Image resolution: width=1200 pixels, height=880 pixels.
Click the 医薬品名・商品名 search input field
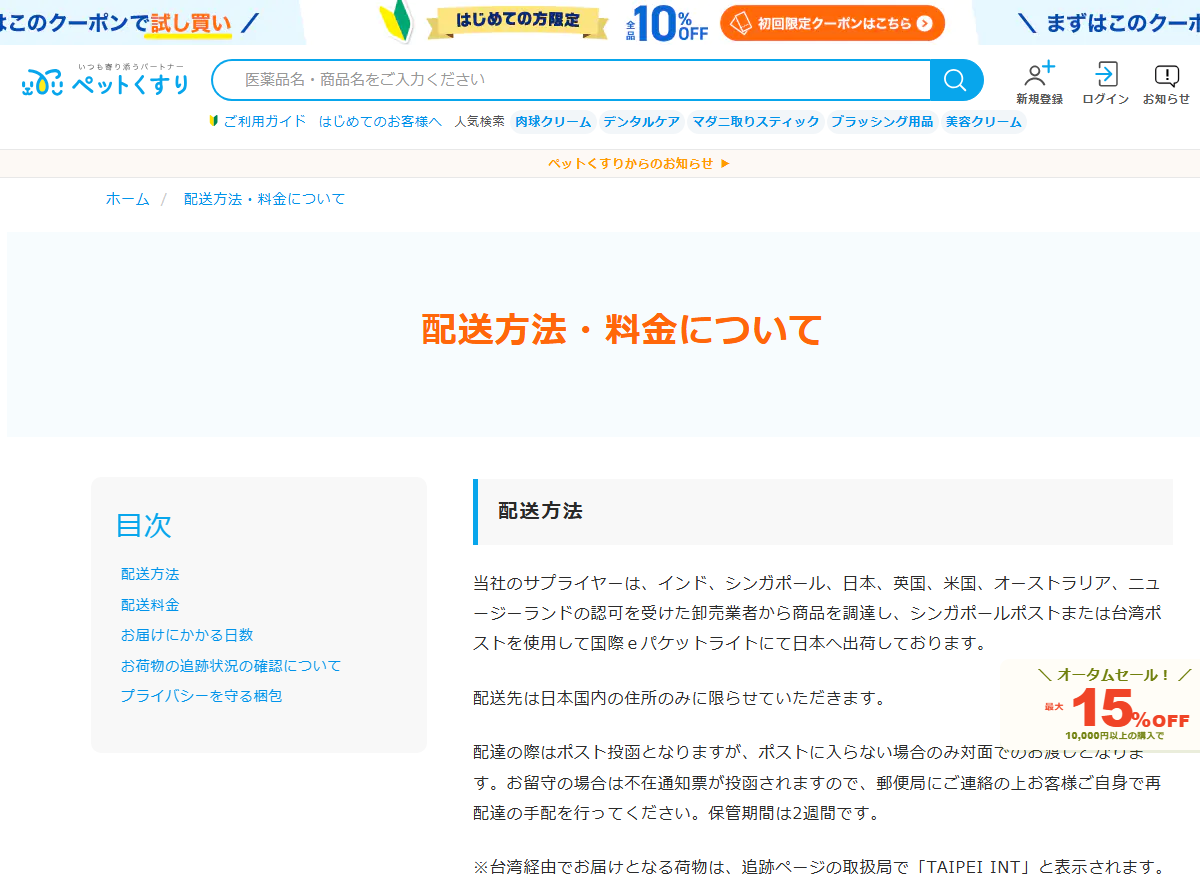coord(571,80)
